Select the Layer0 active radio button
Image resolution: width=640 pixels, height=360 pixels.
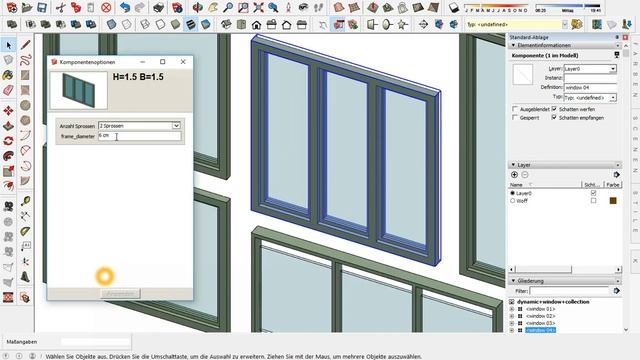512,193
